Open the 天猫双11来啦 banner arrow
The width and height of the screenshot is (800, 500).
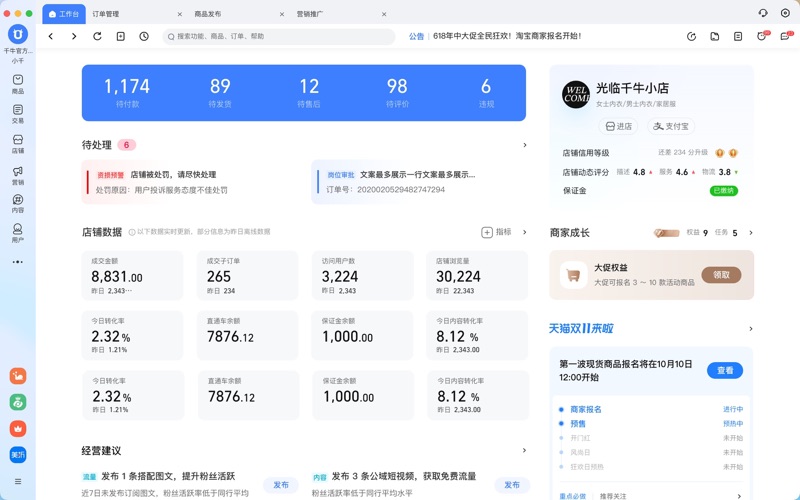point(751,329)
